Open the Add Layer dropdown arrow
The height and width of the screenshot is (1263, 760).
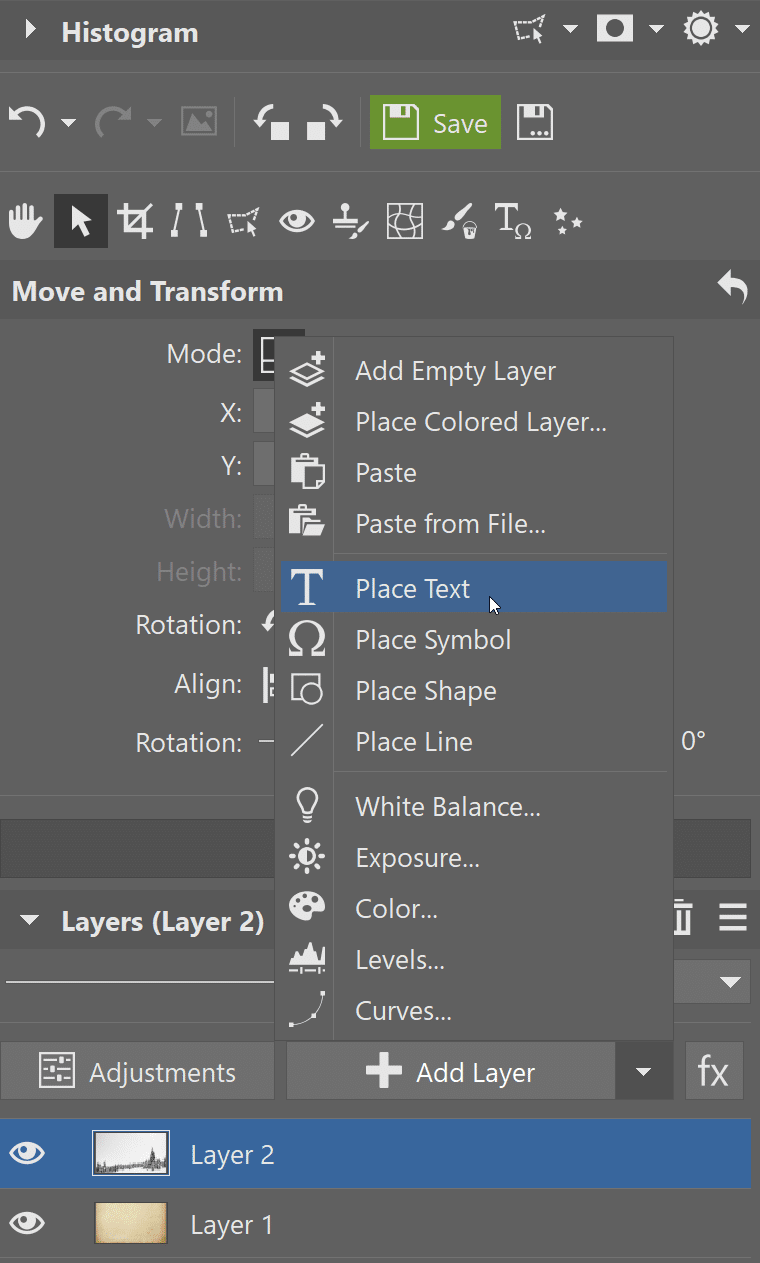(643, 1072)
